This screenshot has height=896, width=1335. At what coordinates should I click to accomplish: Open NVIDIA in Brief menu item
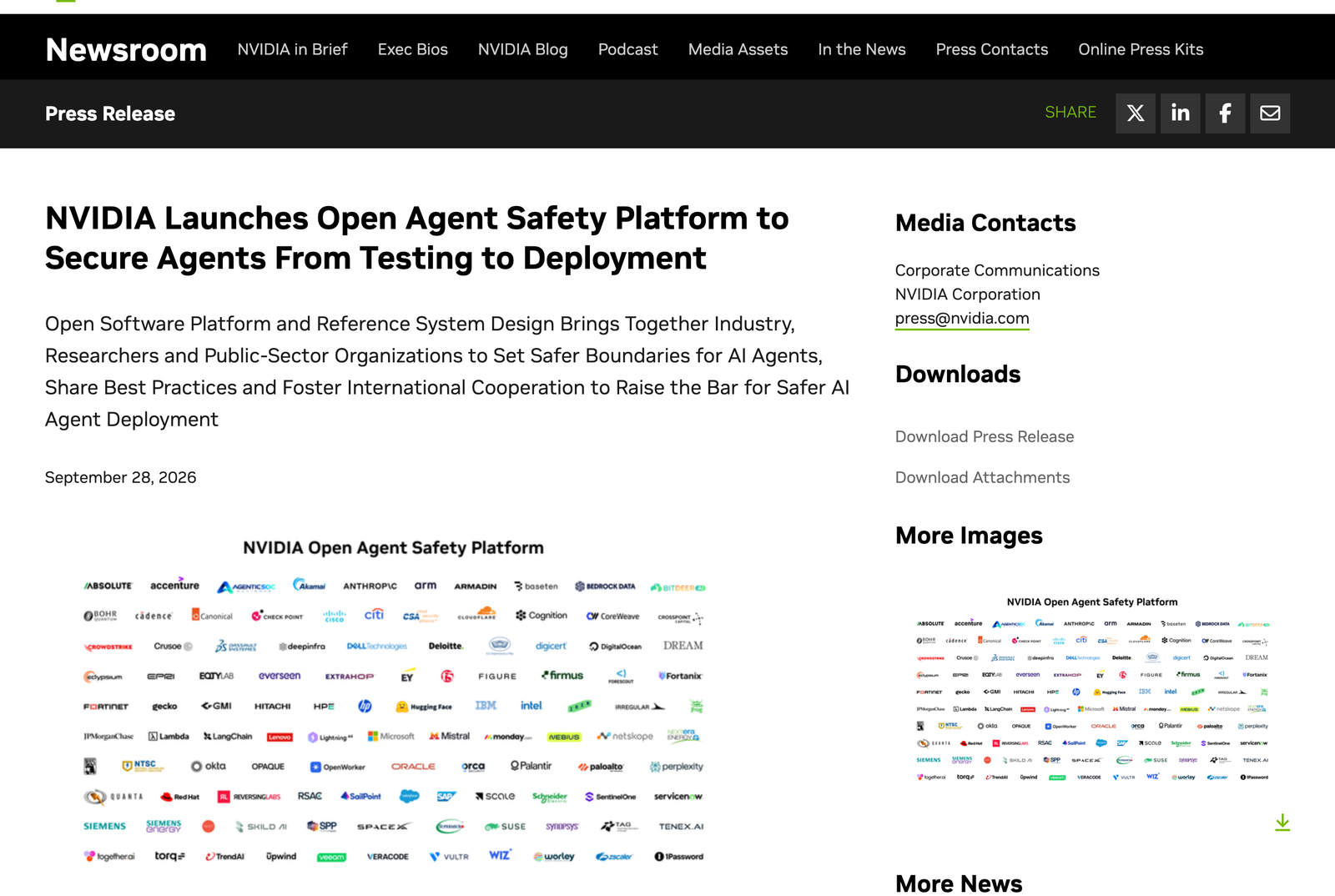(x=292, y=49)
